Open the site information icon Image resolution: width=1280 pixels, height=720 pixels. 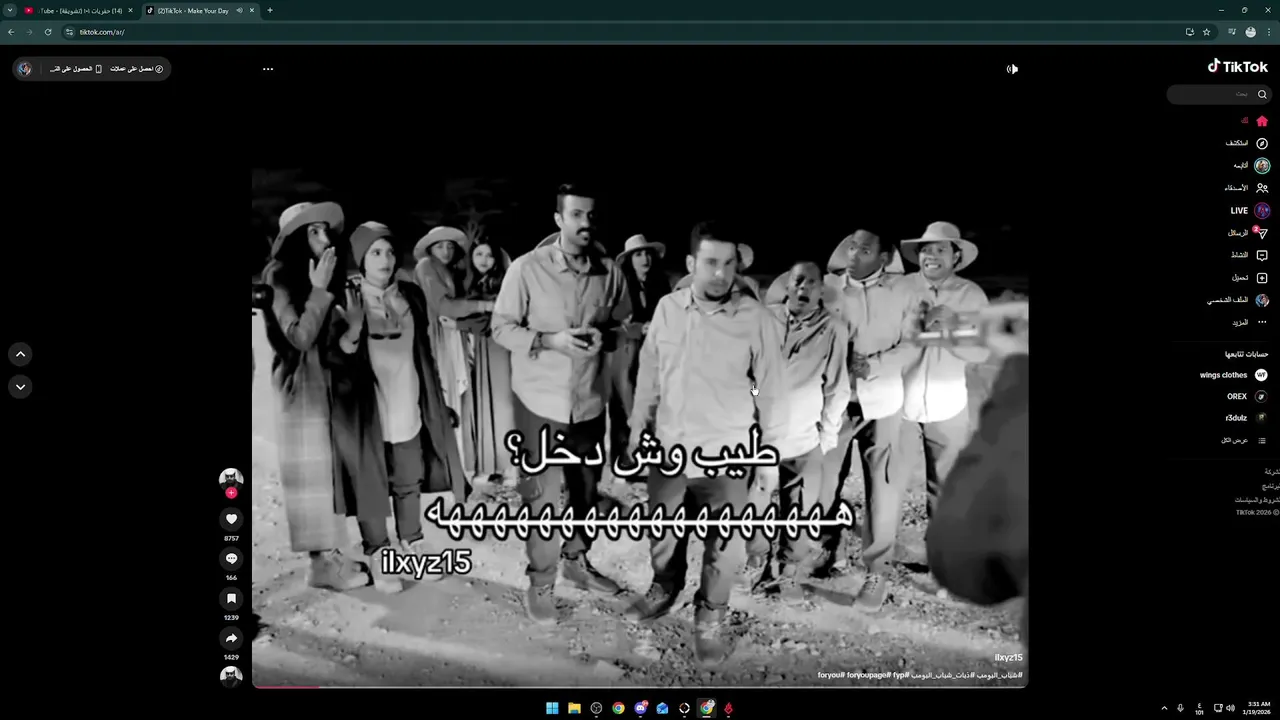tap(70, 32)
